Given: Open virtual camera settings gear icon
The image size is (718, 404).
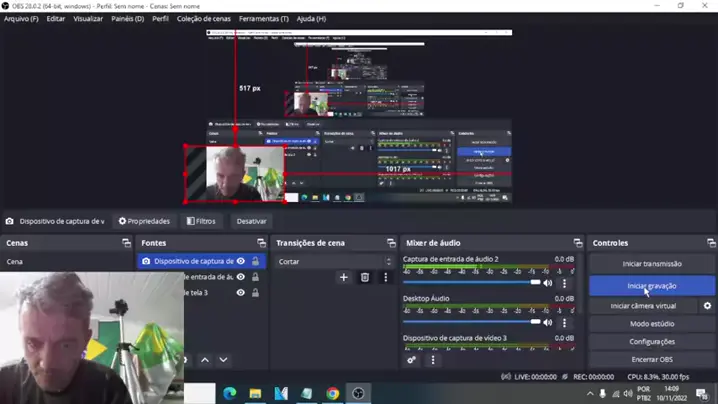Looking at the screenshot, I should 708,306.
